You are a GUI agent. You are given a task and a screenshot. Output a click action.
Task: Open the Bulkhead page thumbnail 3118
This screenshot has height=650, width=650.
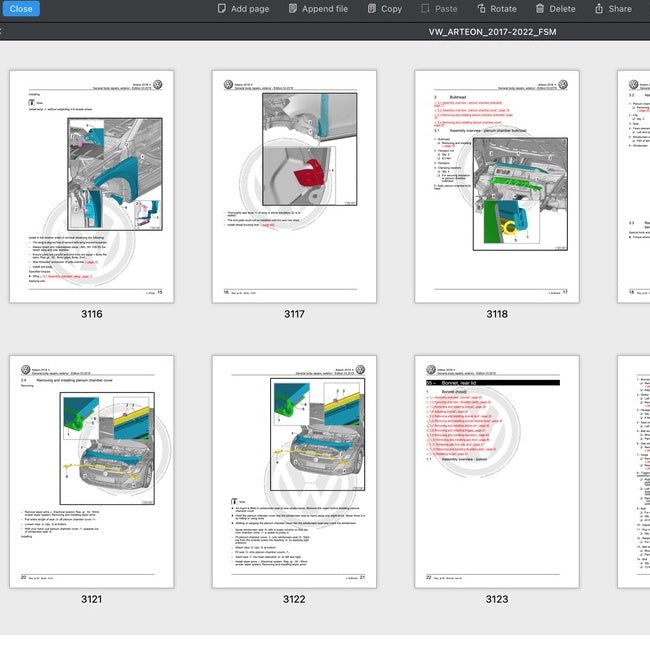(497, 186)
